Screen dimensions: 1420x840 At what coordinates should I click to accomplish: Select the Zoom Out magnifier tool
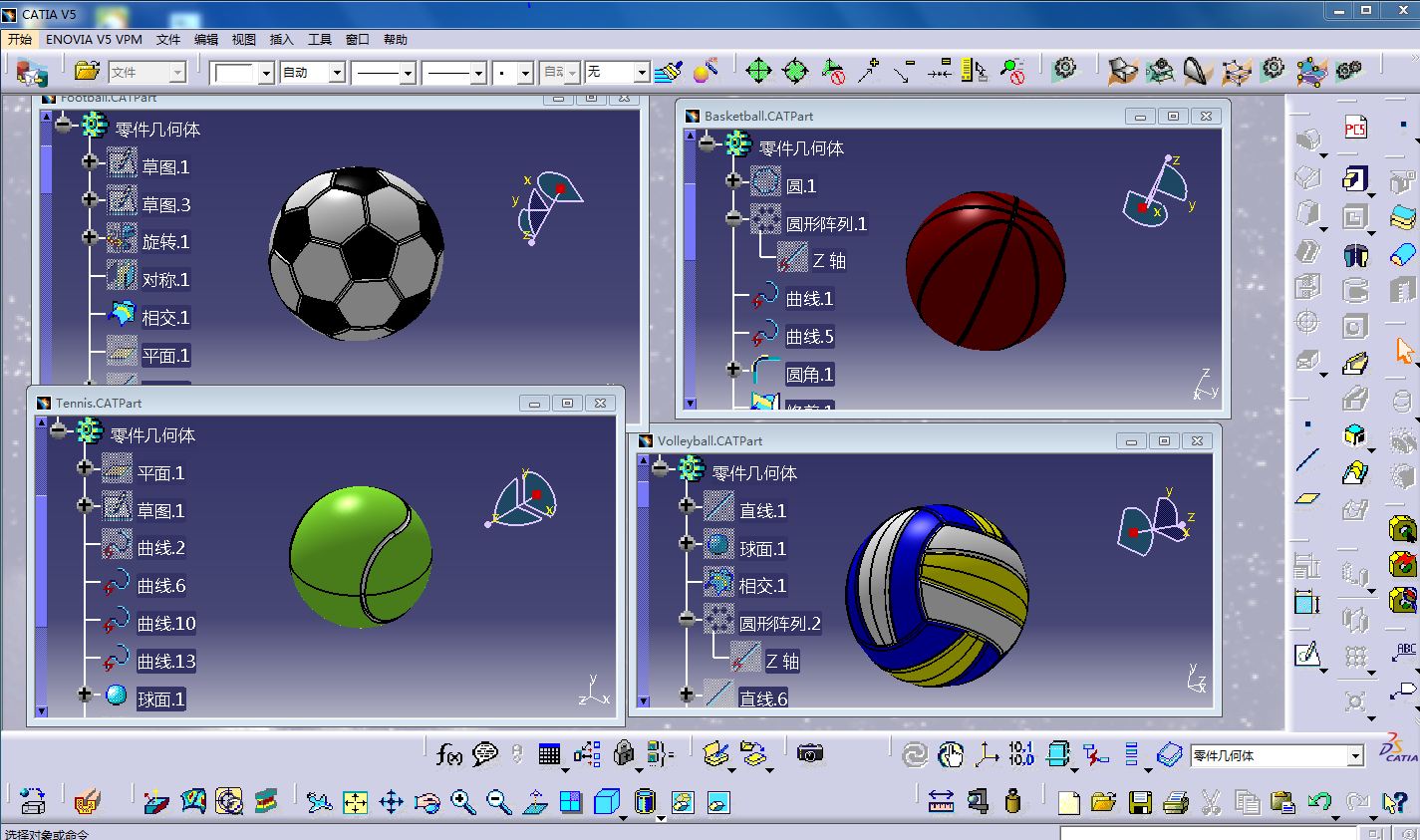point(498,801)
